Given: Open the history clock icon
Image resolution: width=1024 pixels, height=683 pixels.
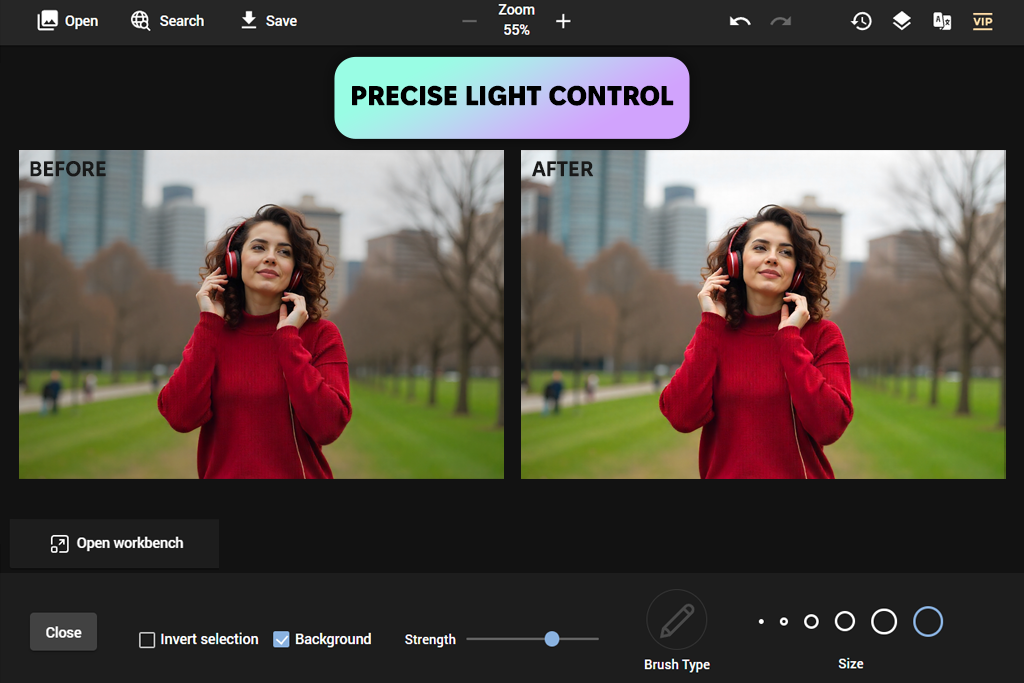Looking at the screenshot, I should (x=861, y=22).
